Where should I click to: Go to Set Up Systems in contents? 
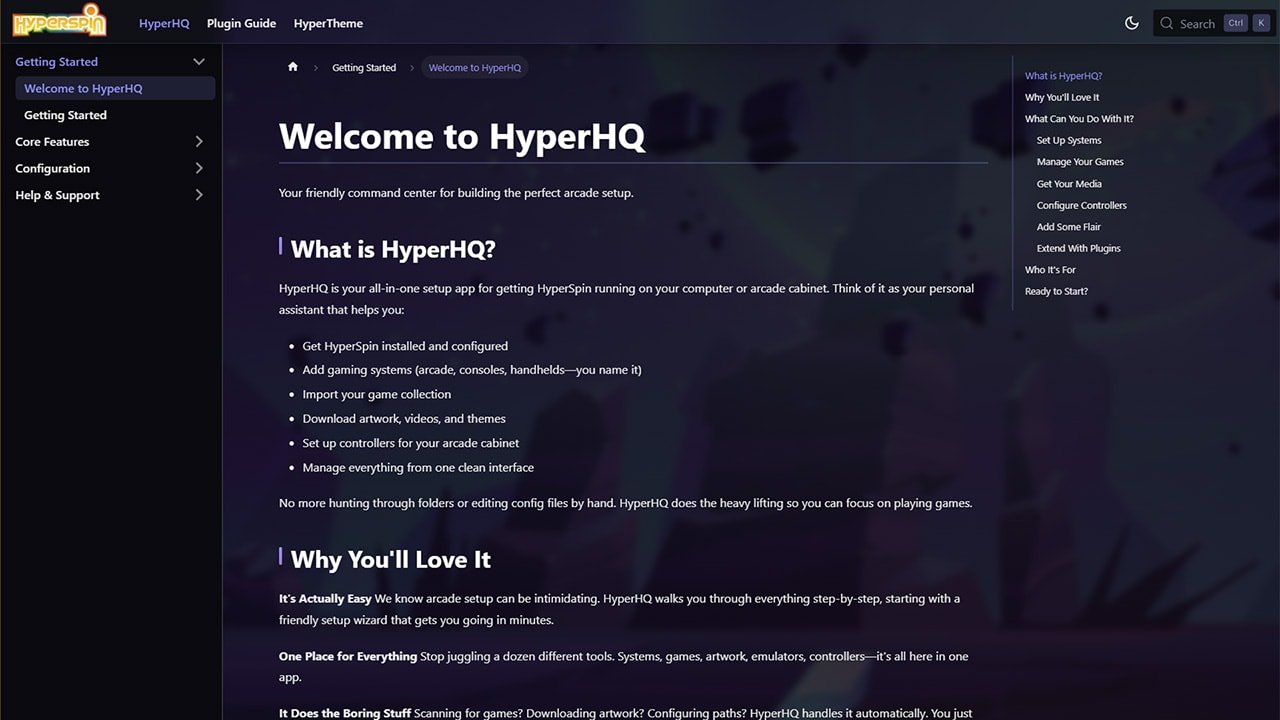[1068, 140]
